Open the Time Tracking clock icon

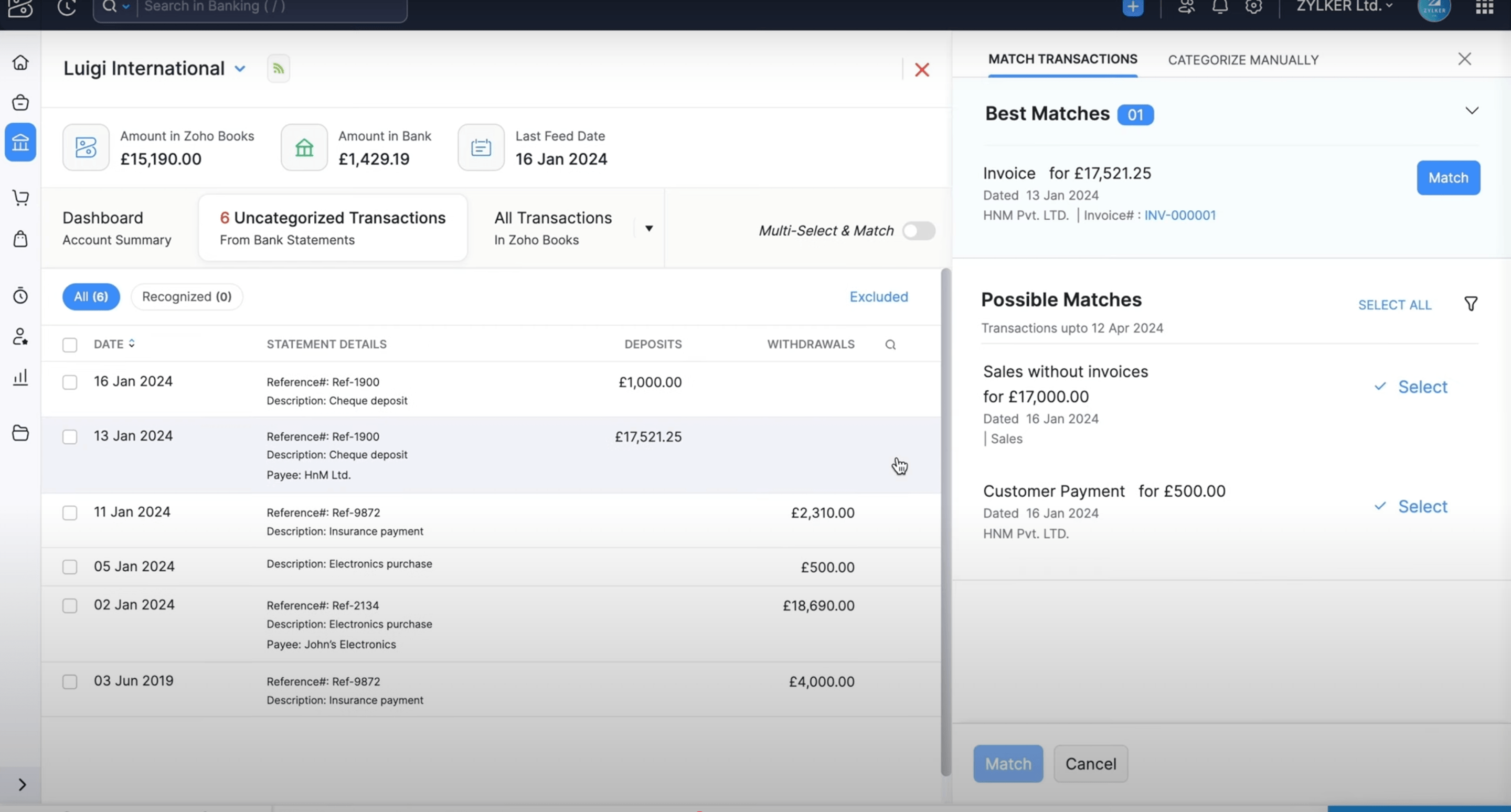20,295
